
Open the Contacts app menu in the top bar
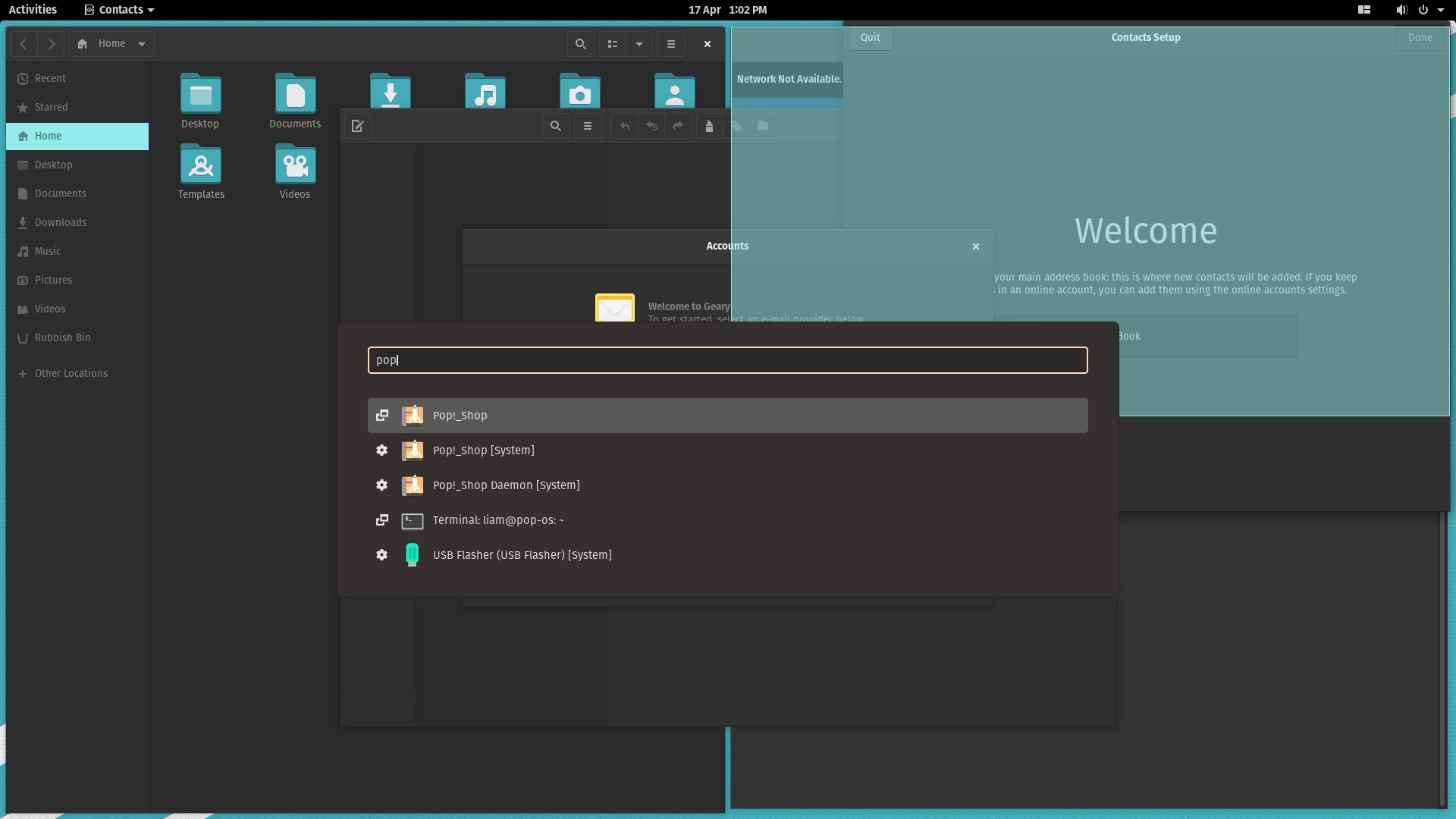(x=120, y=10)
